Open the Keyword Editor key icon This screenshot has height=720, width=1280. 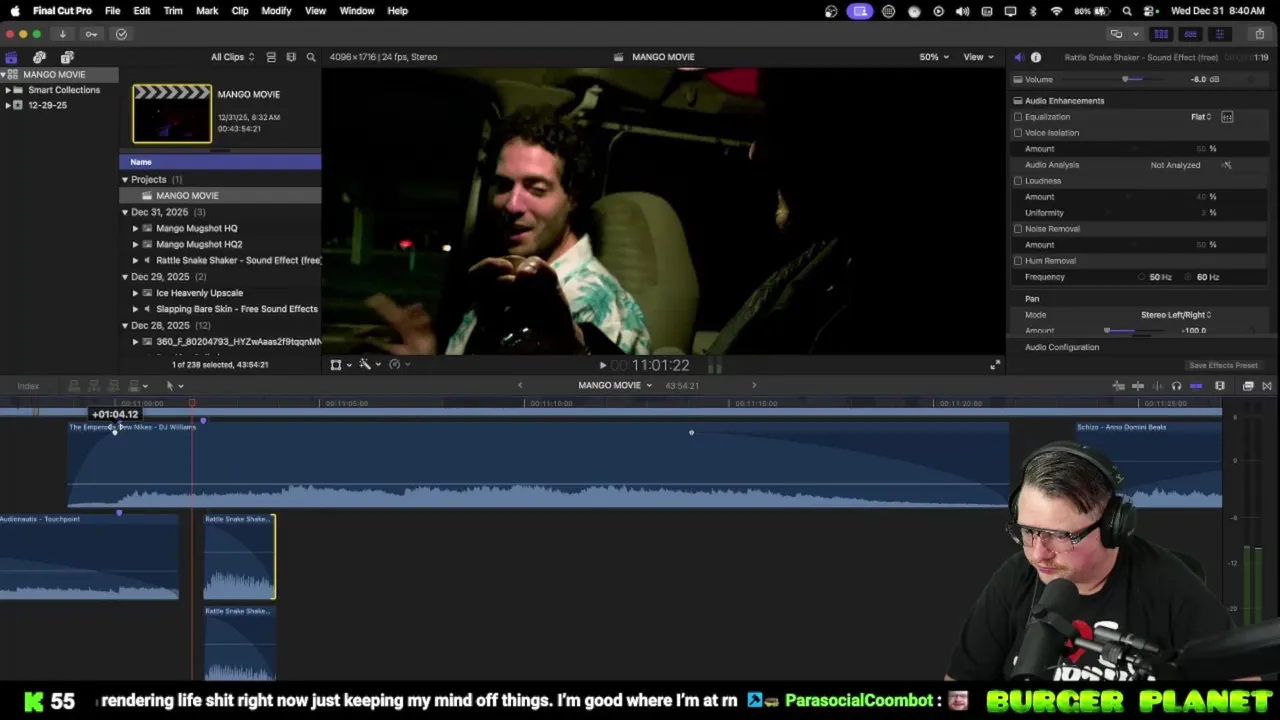[91, 34]
